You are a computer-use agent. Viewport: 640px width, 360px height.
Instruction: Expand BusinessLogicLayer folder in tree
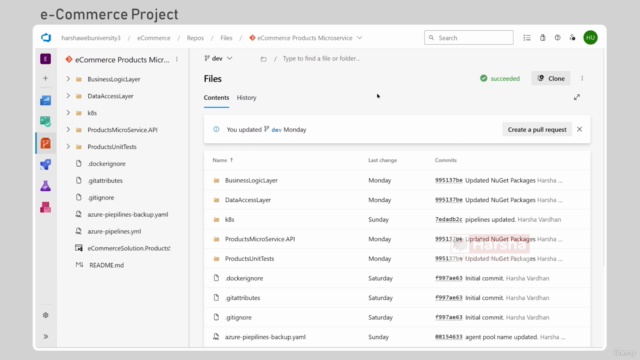point(68,79)
